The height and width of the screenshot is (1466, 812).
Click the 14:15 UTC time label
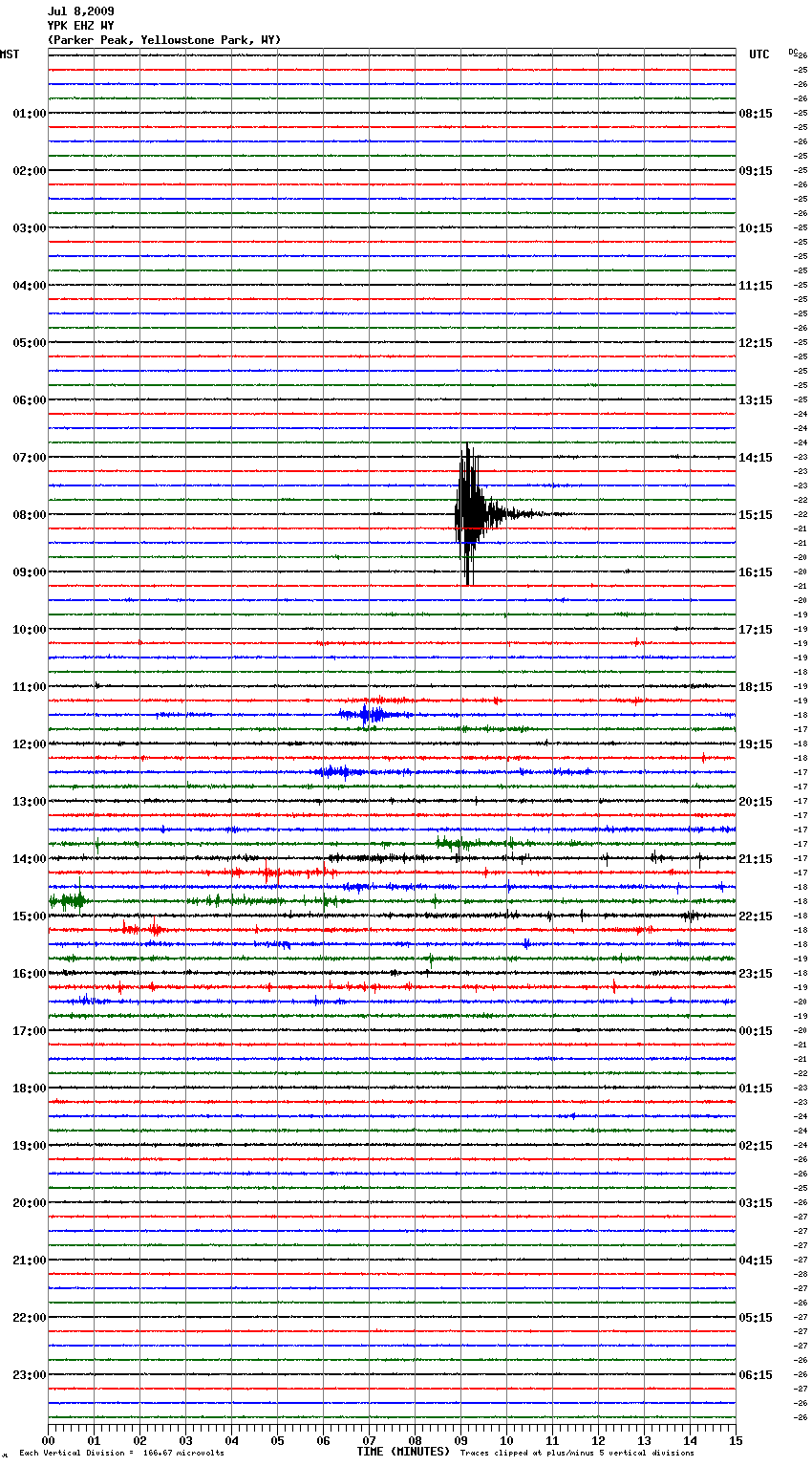[x=756, y=458]
